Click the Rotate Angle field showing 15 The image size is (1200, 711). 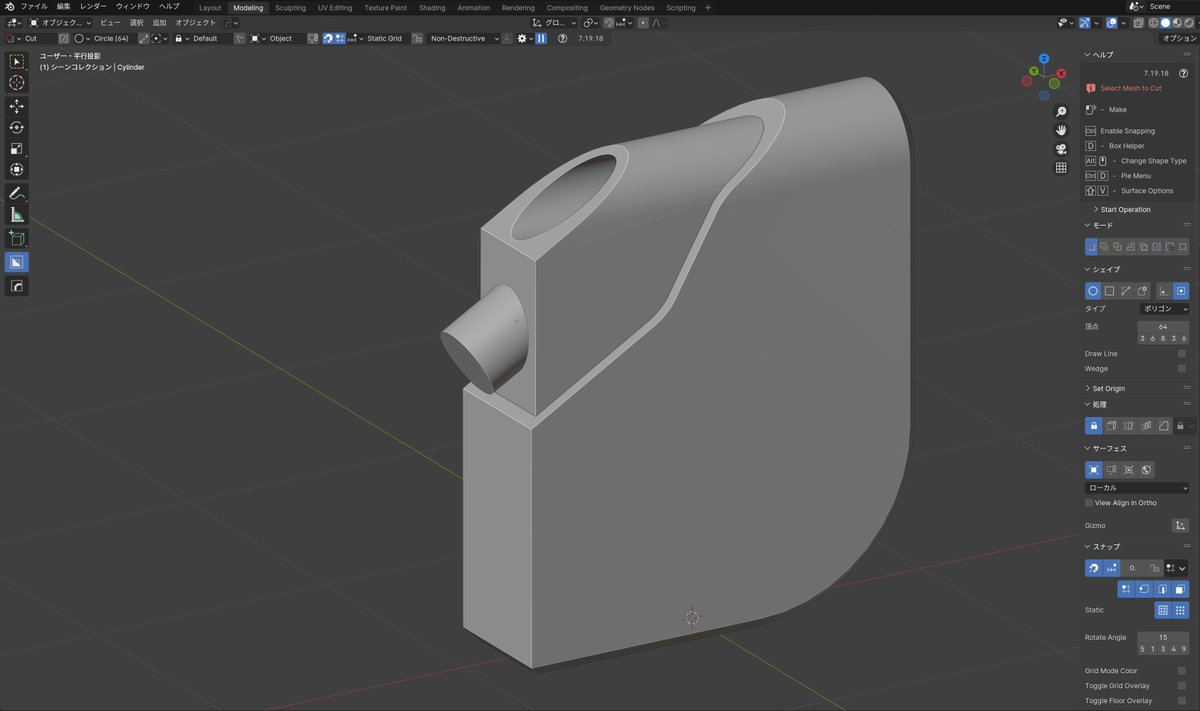coord(1163,637)
